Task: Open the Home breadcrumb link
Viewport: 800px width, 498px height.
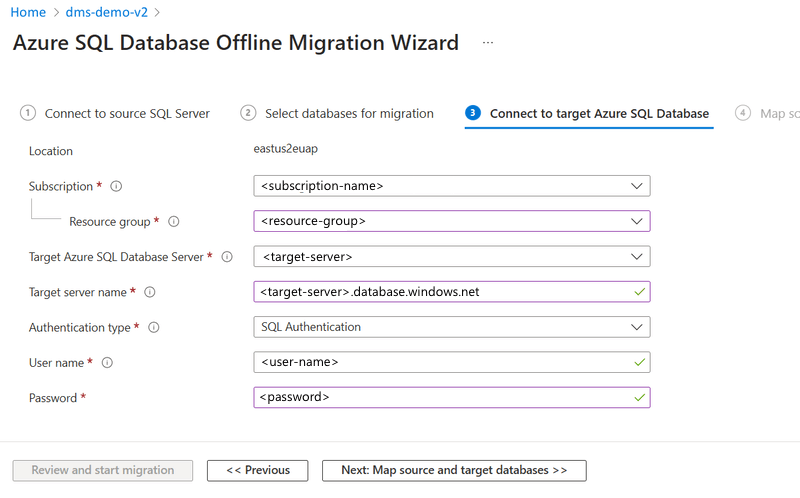Action: 29,12
